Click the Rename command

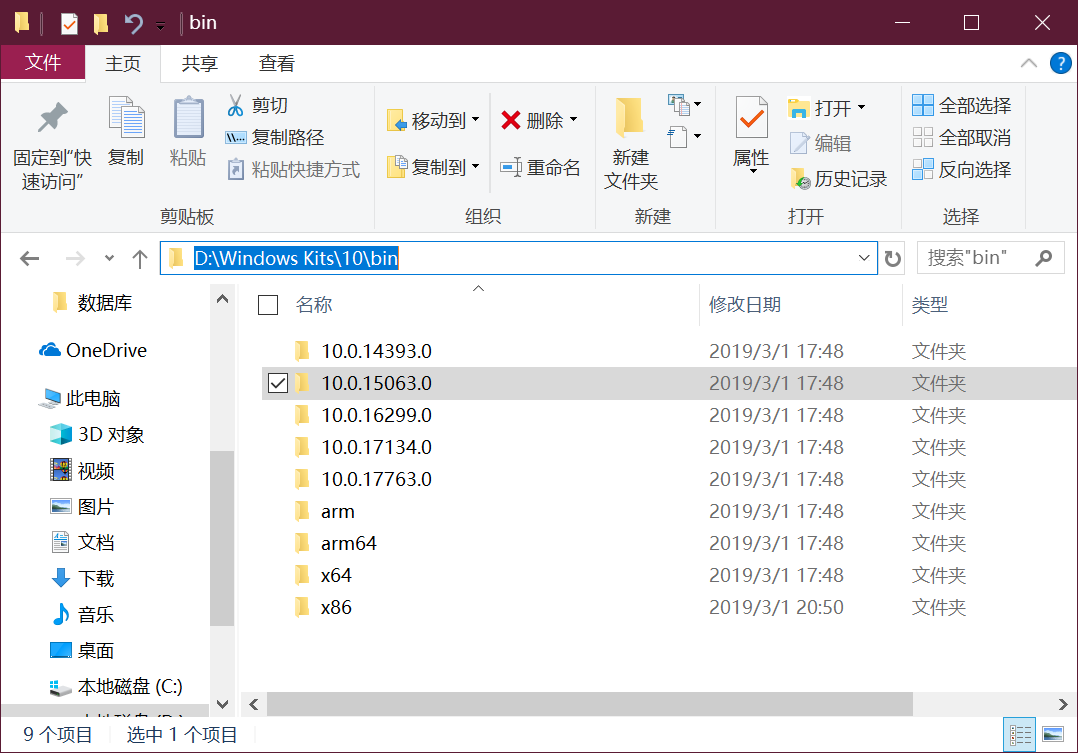(x=540, y=167)
